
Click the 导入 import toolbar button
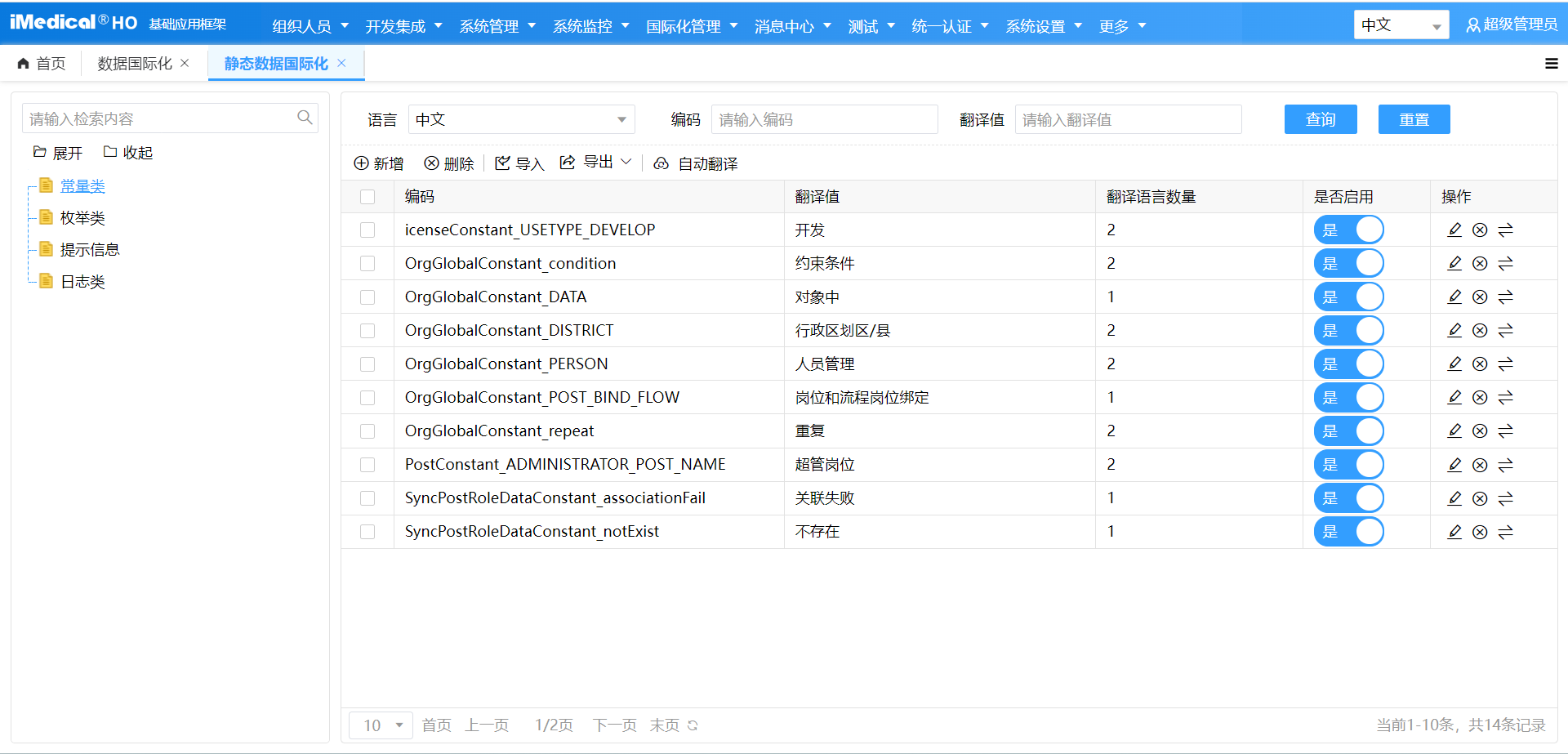519,163
